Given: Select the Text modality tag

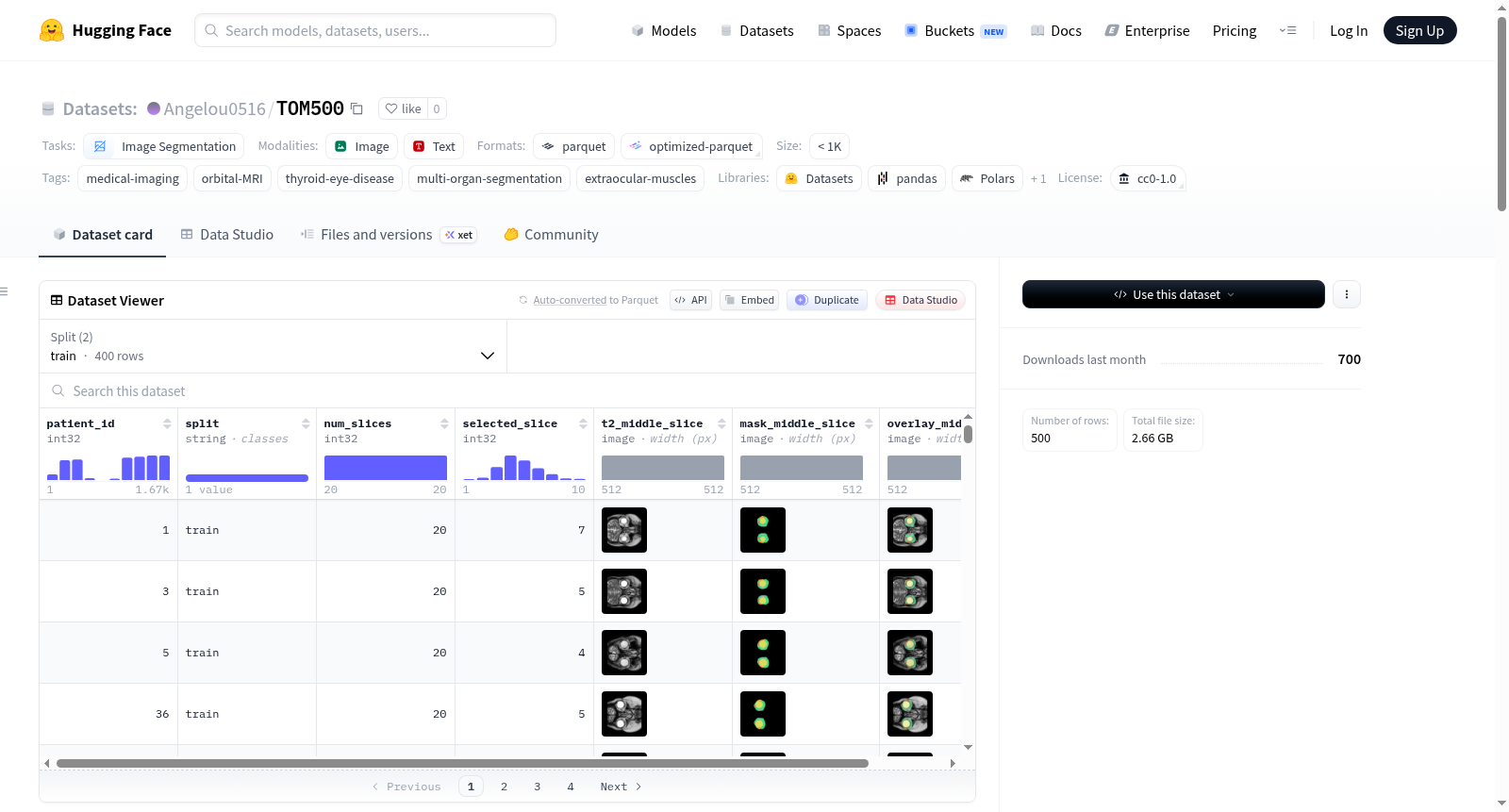Looking at the screenshot, I should click(x=434, y=146).
